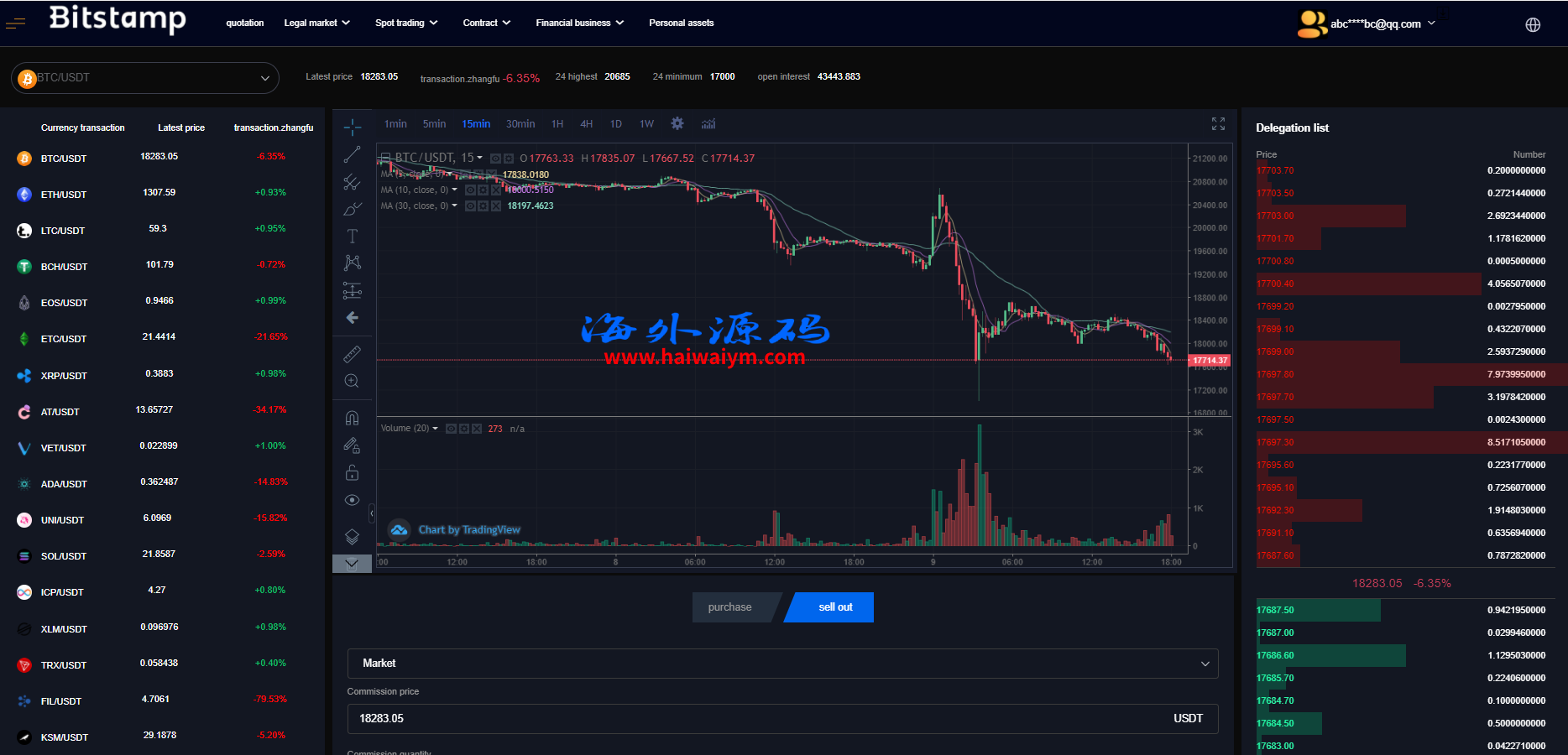The width and height of the screenshot is (1568, 755).
Task: Select the brush drawing tool
Action: [x=352, y=209]
